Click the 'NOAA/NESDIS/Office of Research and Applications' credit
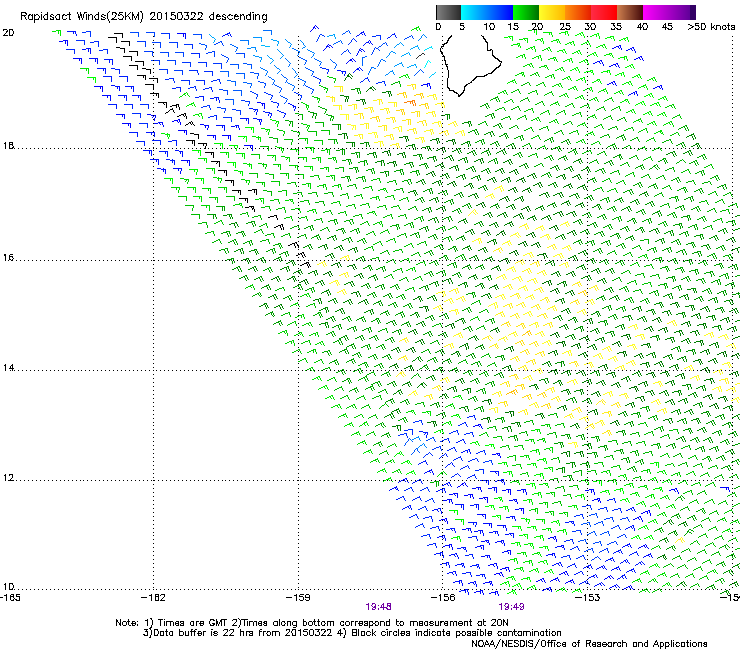 tap(589, 644)
